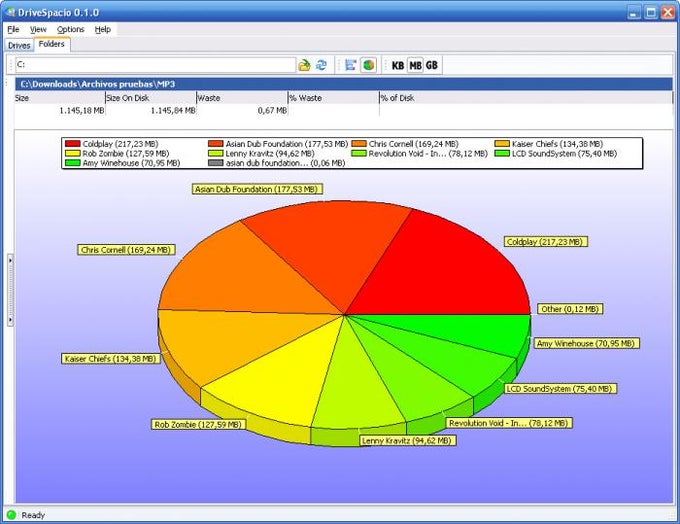The height and width of the screenshot is (524, 680).
Task: Click the green Ready status indicator
Action: [11, 515]
